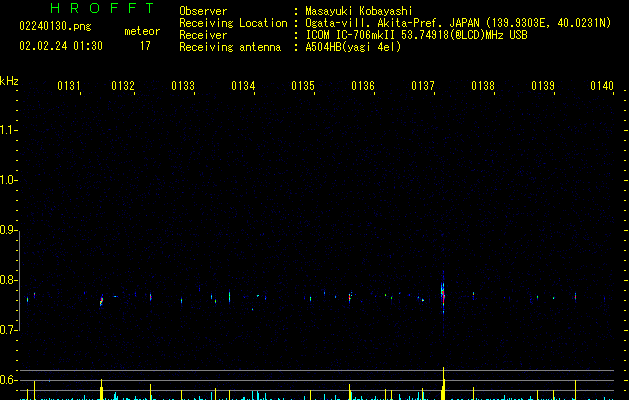
Task: Click the antenna A504HB(yagi 4el) text
Action: (353, 47)
